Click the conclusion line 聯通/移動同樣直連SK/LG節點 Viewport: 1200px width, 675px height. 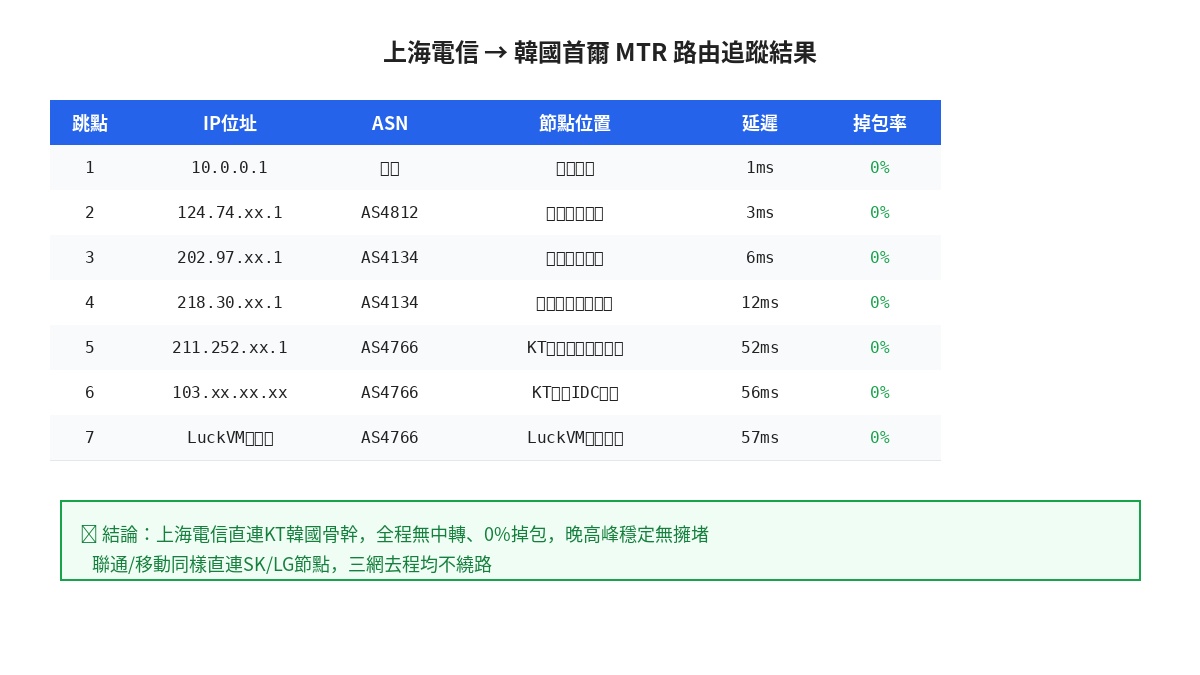click(292, 564)
